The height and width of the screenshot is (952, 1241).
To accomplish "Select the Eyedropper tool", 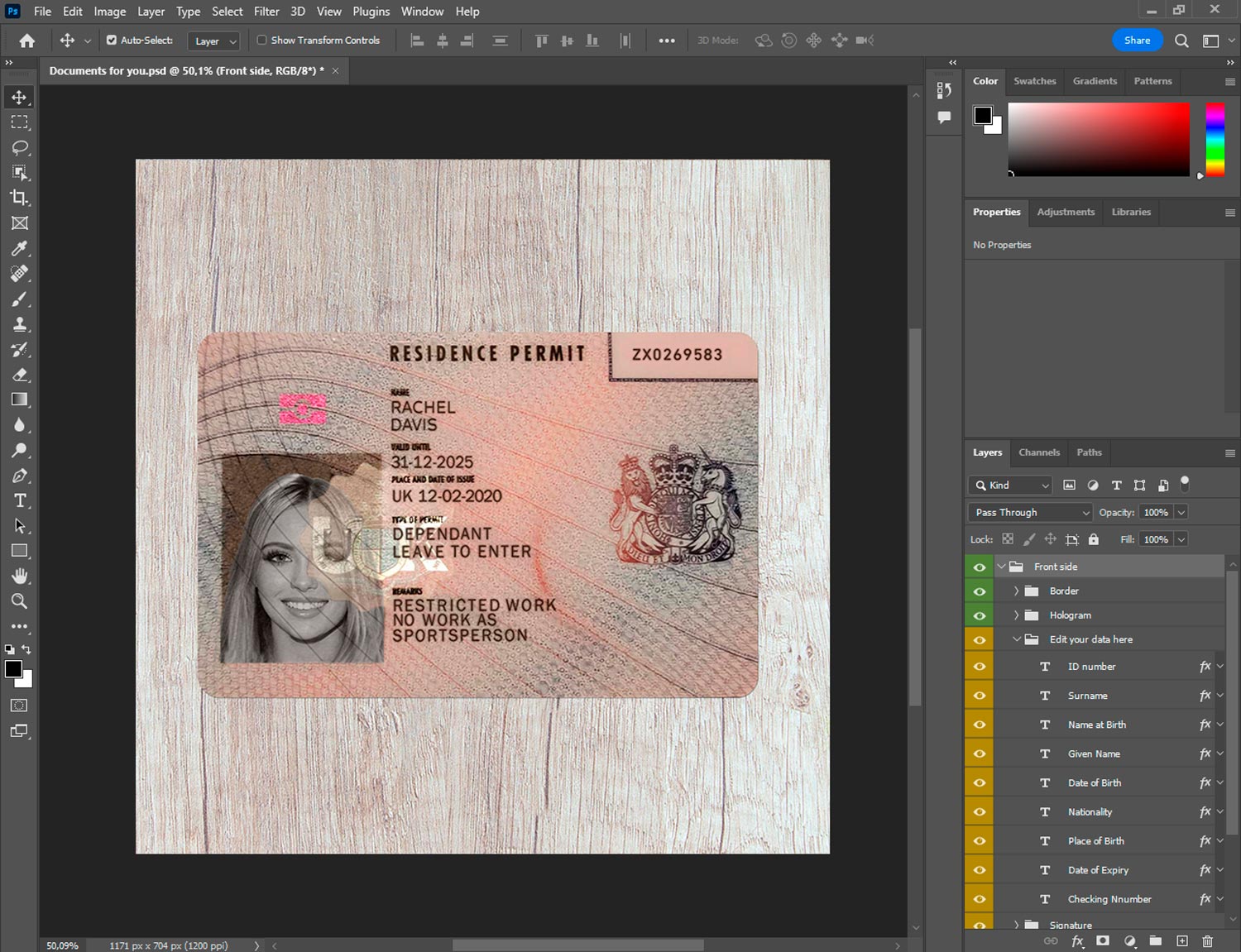I will (20, 248).
